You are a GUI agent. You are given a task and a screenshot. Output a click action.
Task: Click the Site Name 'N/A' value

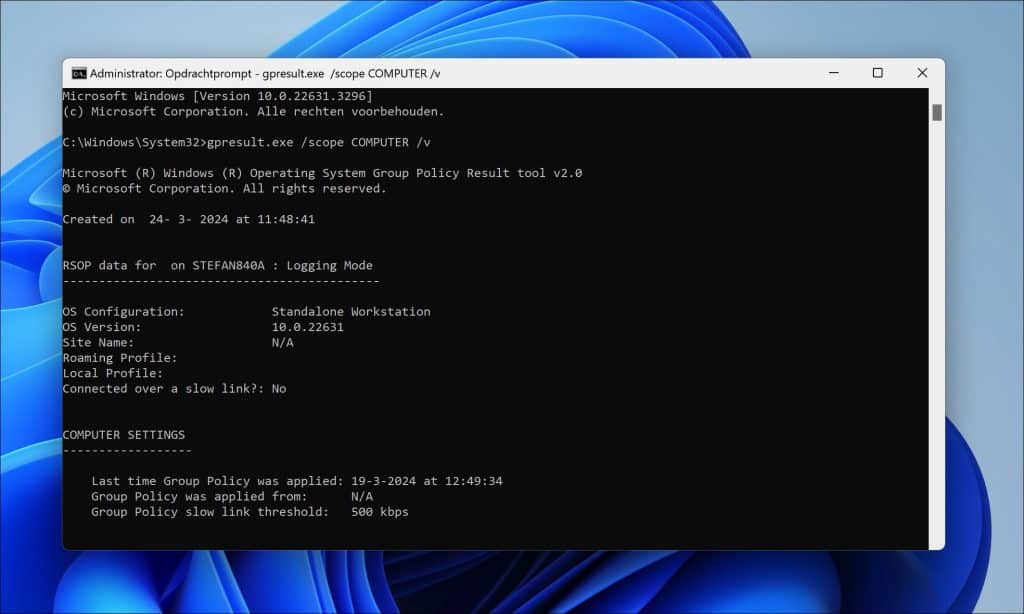(x=282, y=343)
